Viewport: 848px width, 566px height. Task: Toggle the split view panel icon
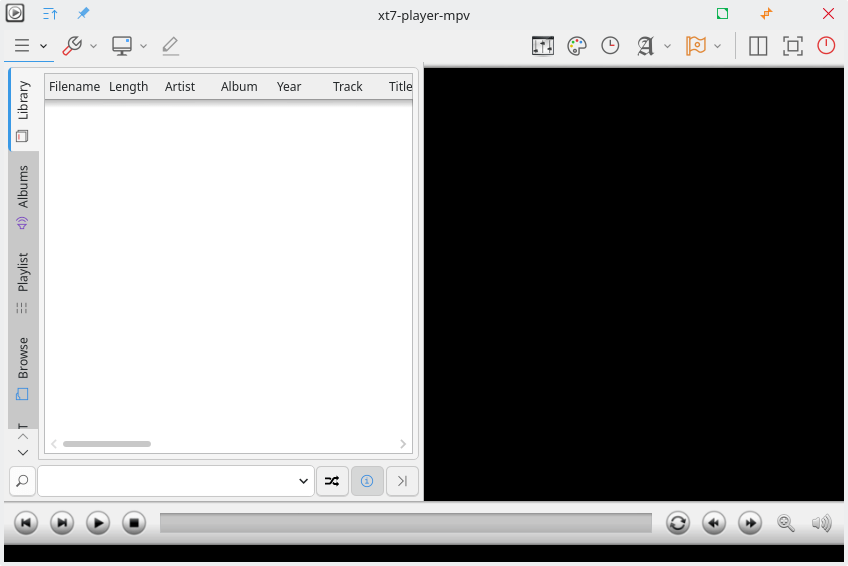click(758, 45)
